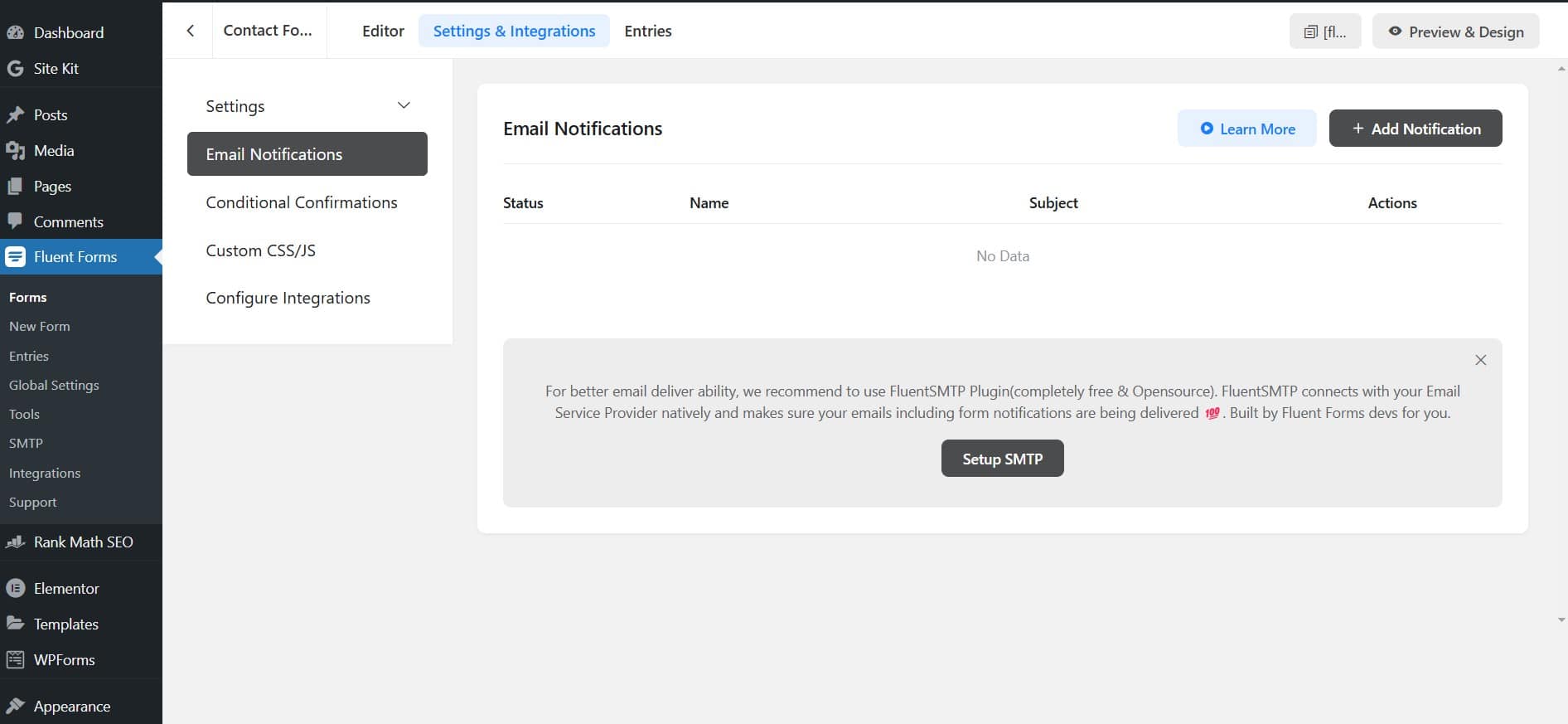Click Add Notification button
The width and height of the screenshot is (1568, 724).
1416,129
